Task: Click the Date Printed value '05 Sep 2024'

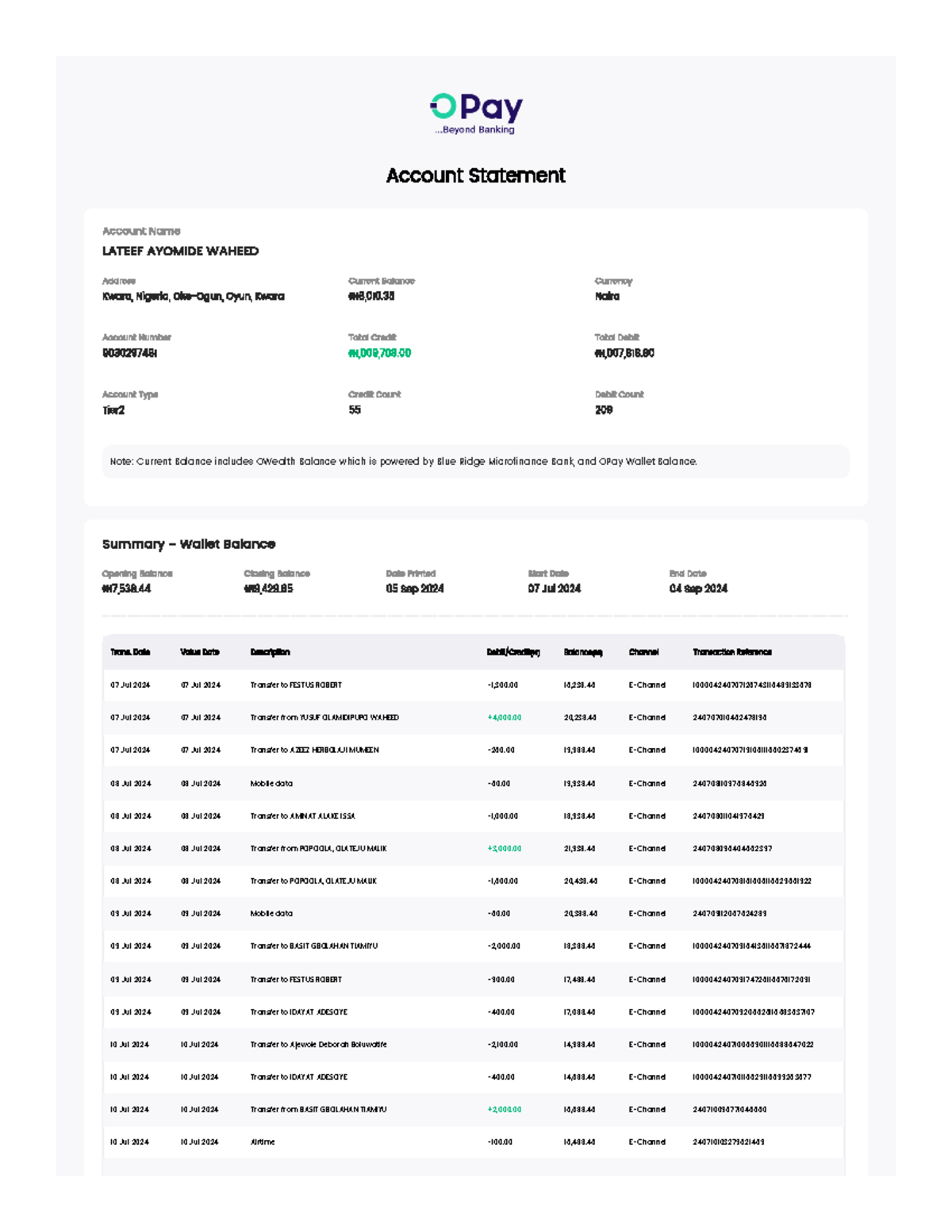Action: (x=415, y=589)
